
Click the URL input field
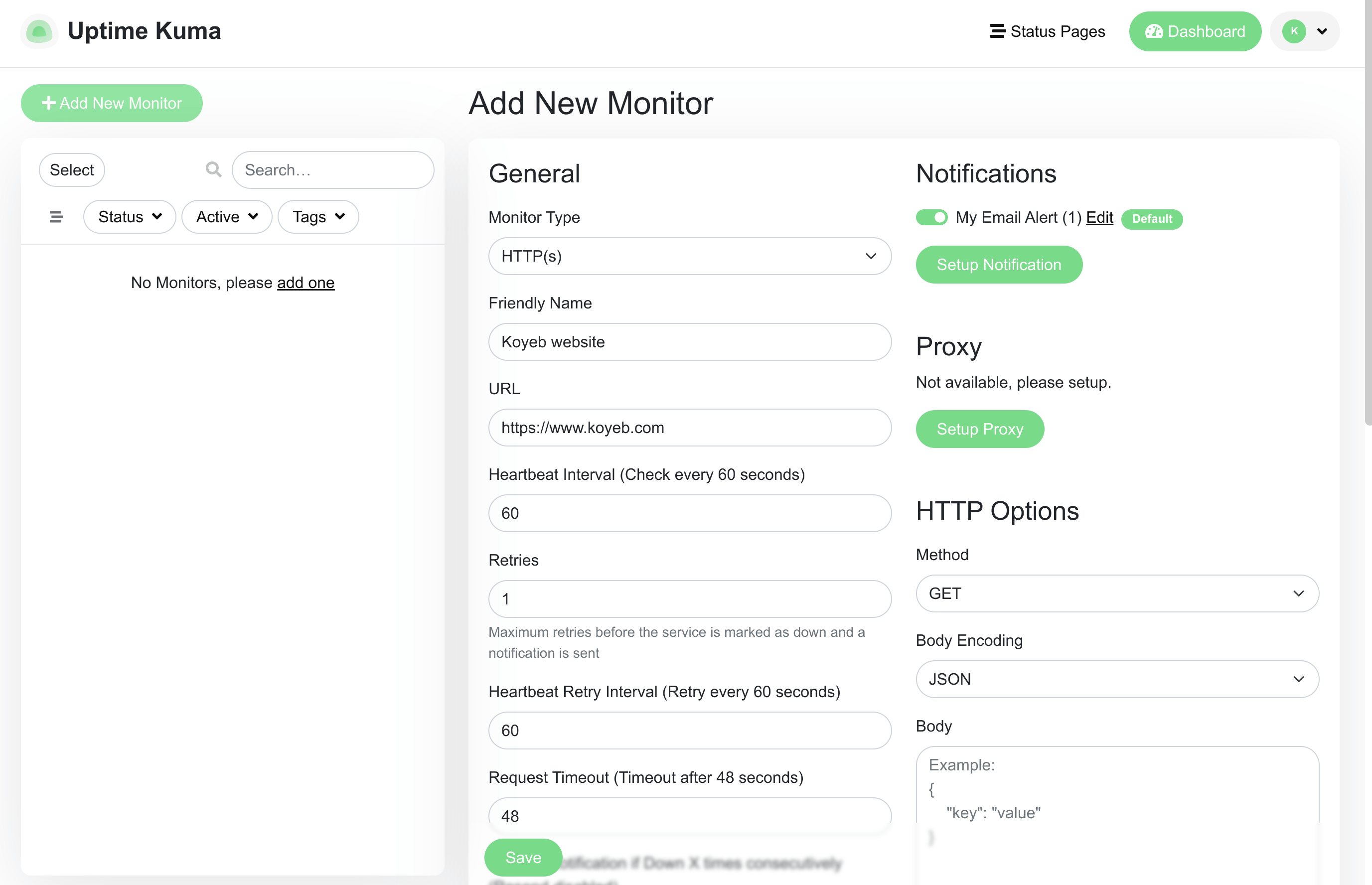(689, 428)
